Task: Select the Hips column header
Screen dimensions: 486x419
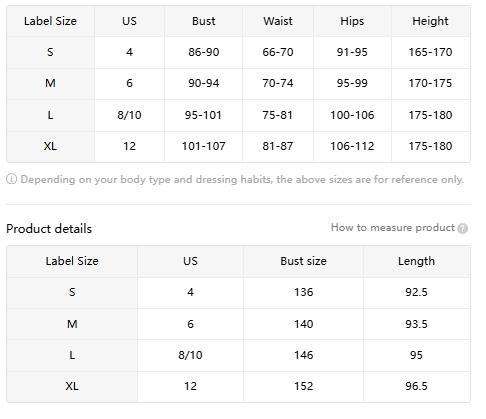Action: point(352,21)
